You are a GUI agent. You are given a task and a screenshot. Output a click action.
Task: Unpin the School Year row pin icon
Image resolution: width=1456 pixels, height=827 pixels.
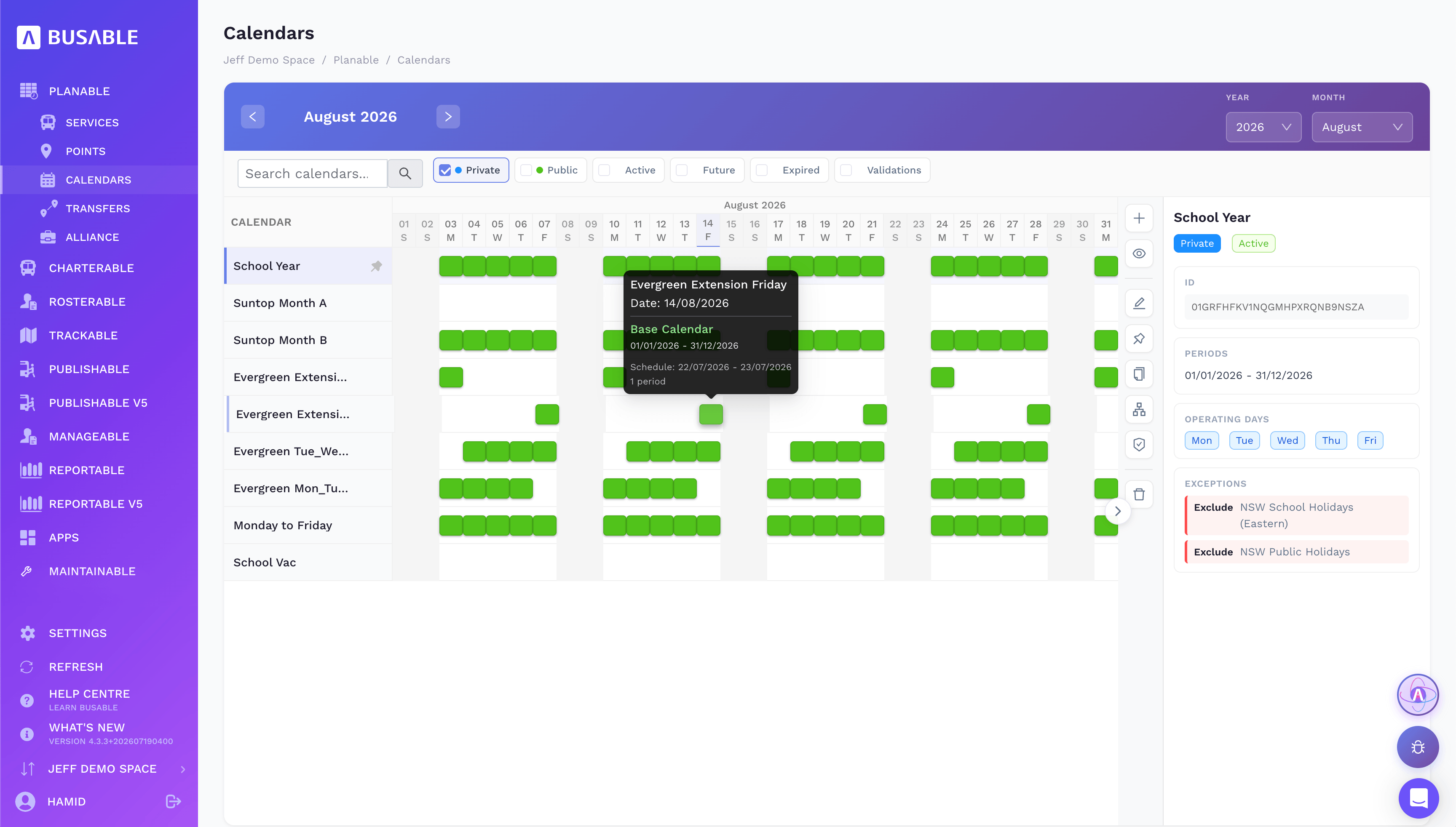pyautogui.click(x=376, y=266)
